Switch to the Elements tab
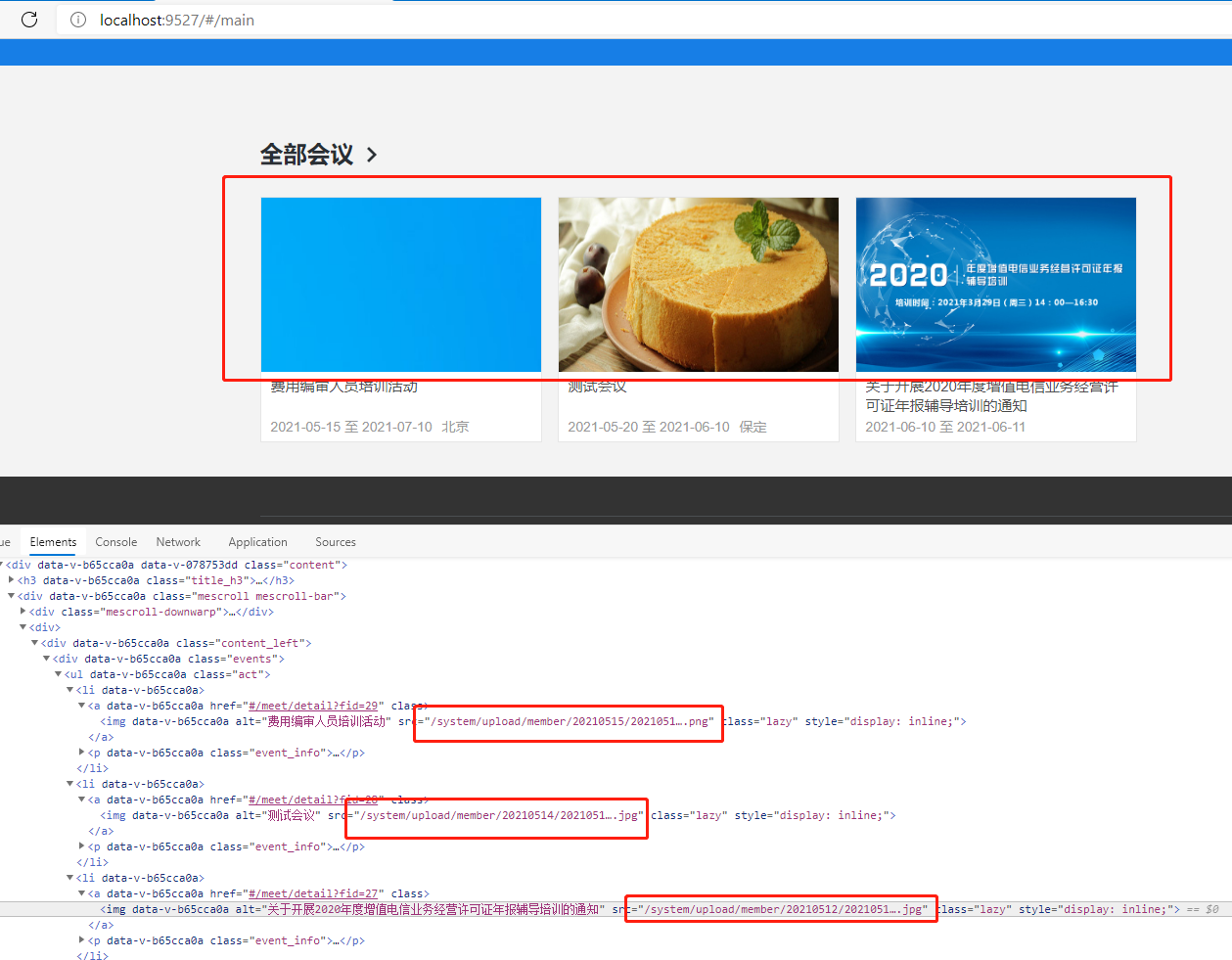This screenshot has height=960, width=1232. coord(53,541)
